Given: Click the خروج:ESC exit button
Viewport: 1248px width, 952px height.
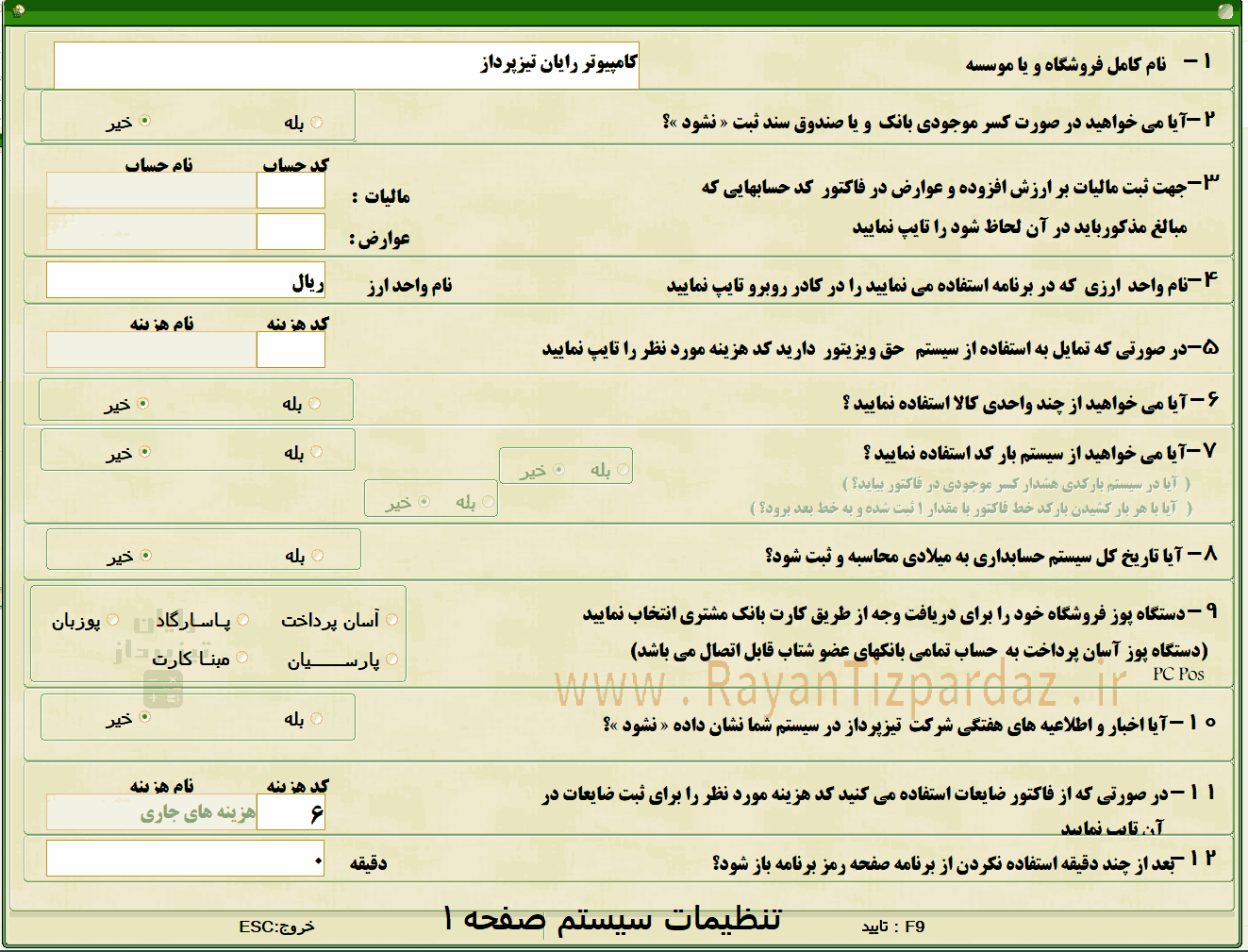Looking at the screenshot, I should [x=276, y=927].
